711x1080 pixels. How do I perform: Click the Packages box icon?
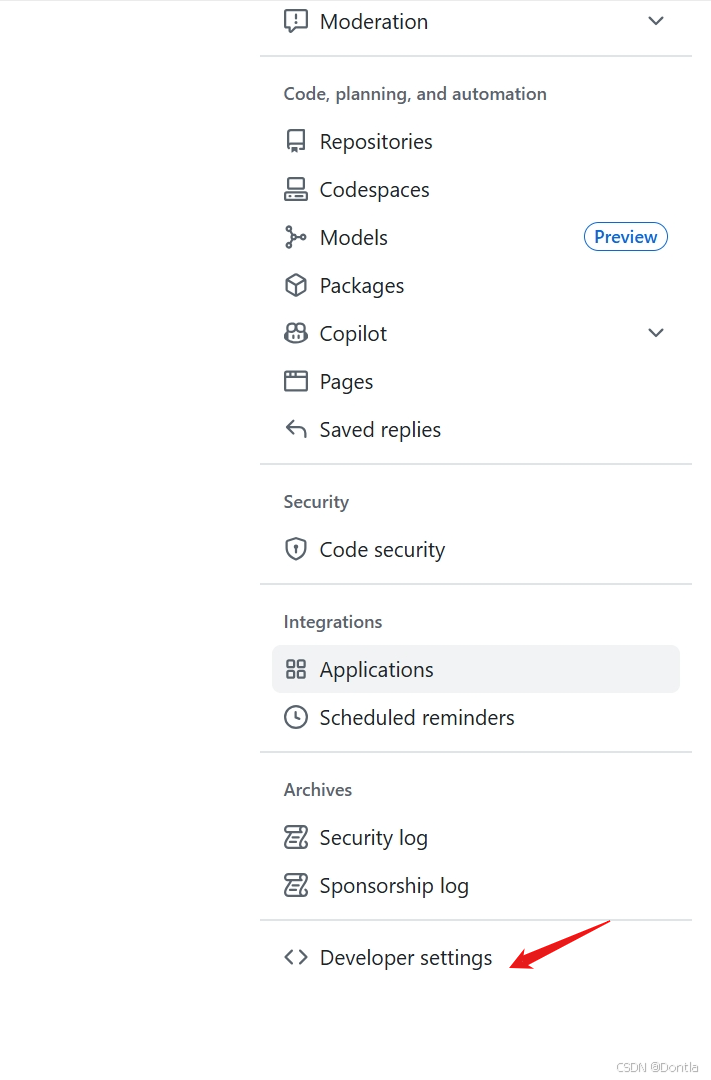(296, 285)
